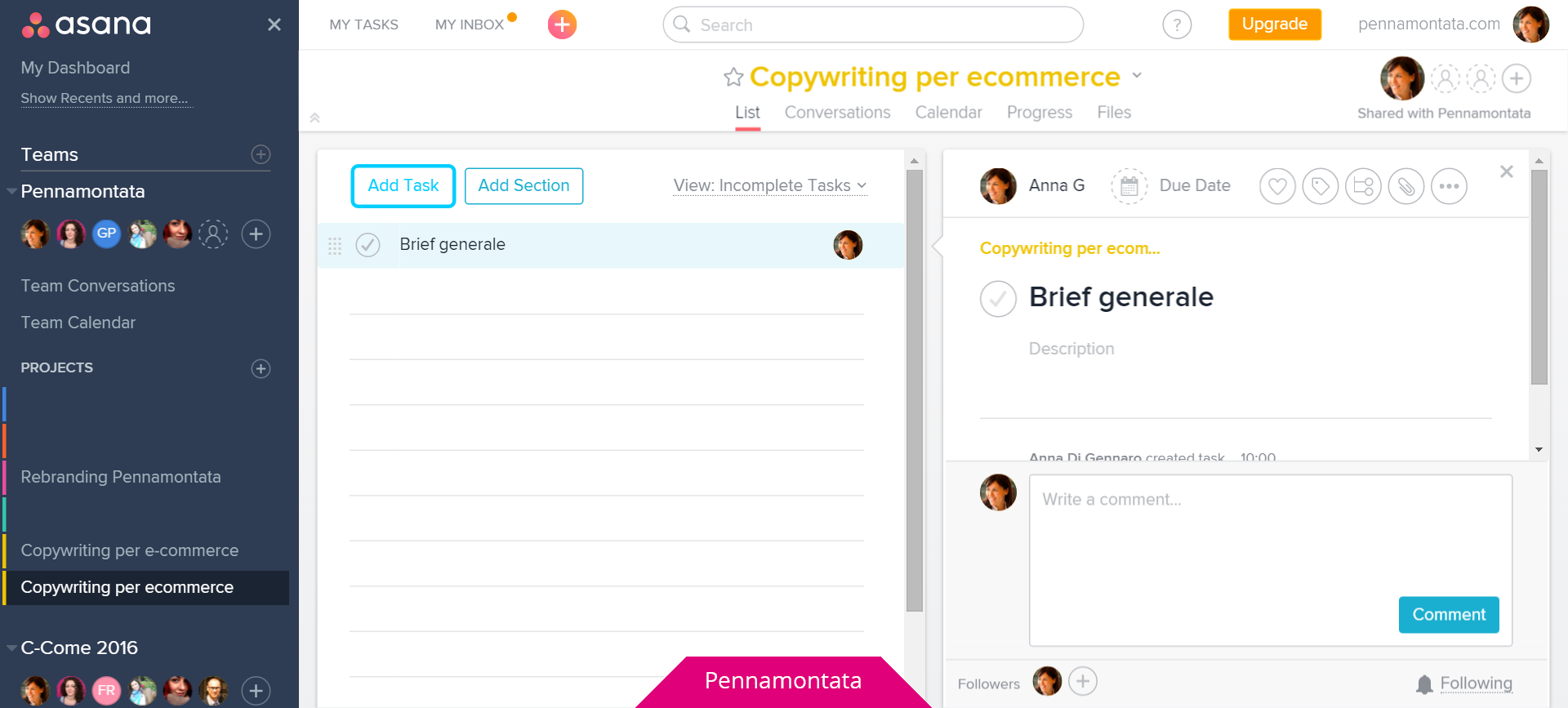Open the three-dot more actions menu
Image resolution: width=1568 pixels, height=708 pixels.
click(1449, 186)
